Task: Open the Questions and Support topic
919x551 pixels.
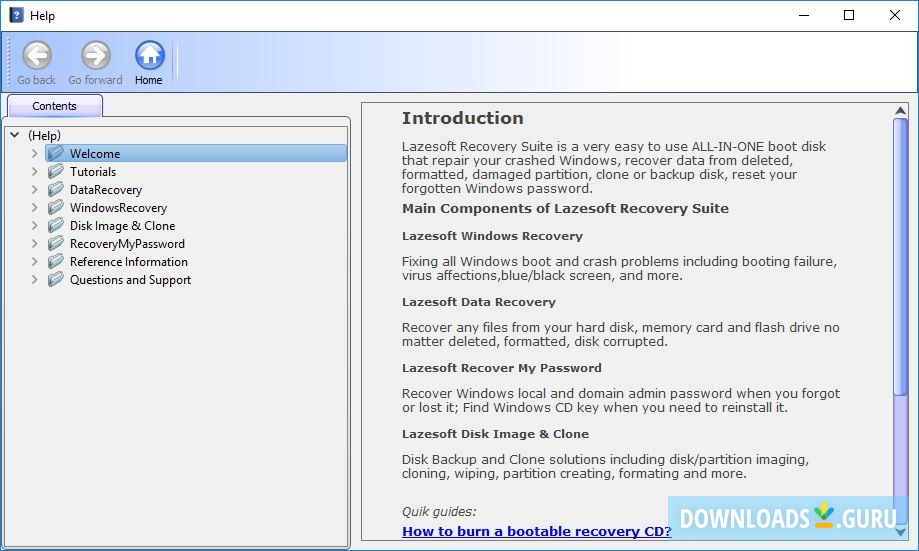Action: tap(131, 280)
